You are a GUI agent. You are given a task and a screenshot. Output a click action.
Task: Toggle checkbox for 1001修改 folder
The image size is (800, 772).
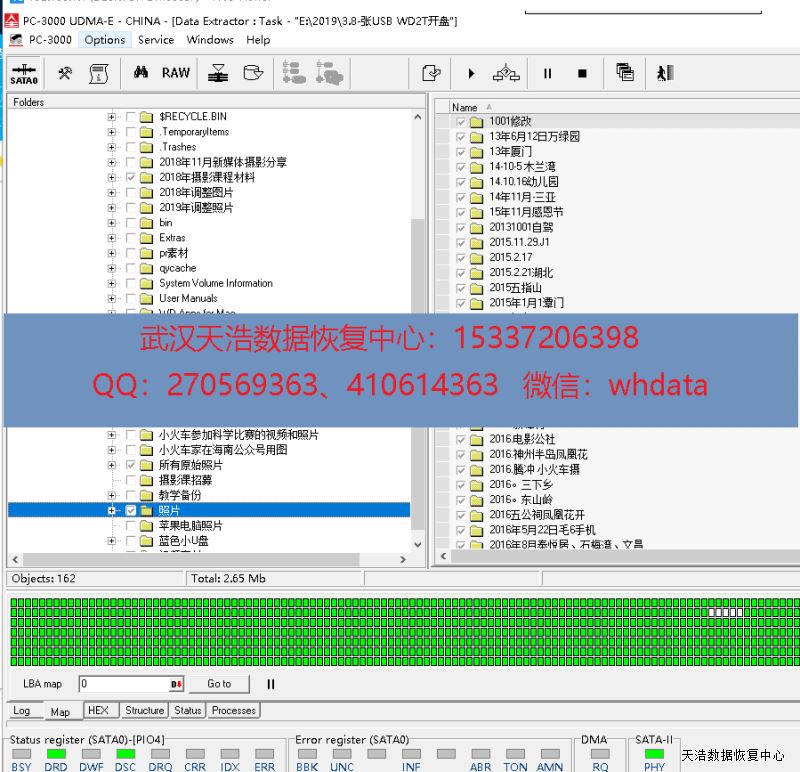click(461, 122)
